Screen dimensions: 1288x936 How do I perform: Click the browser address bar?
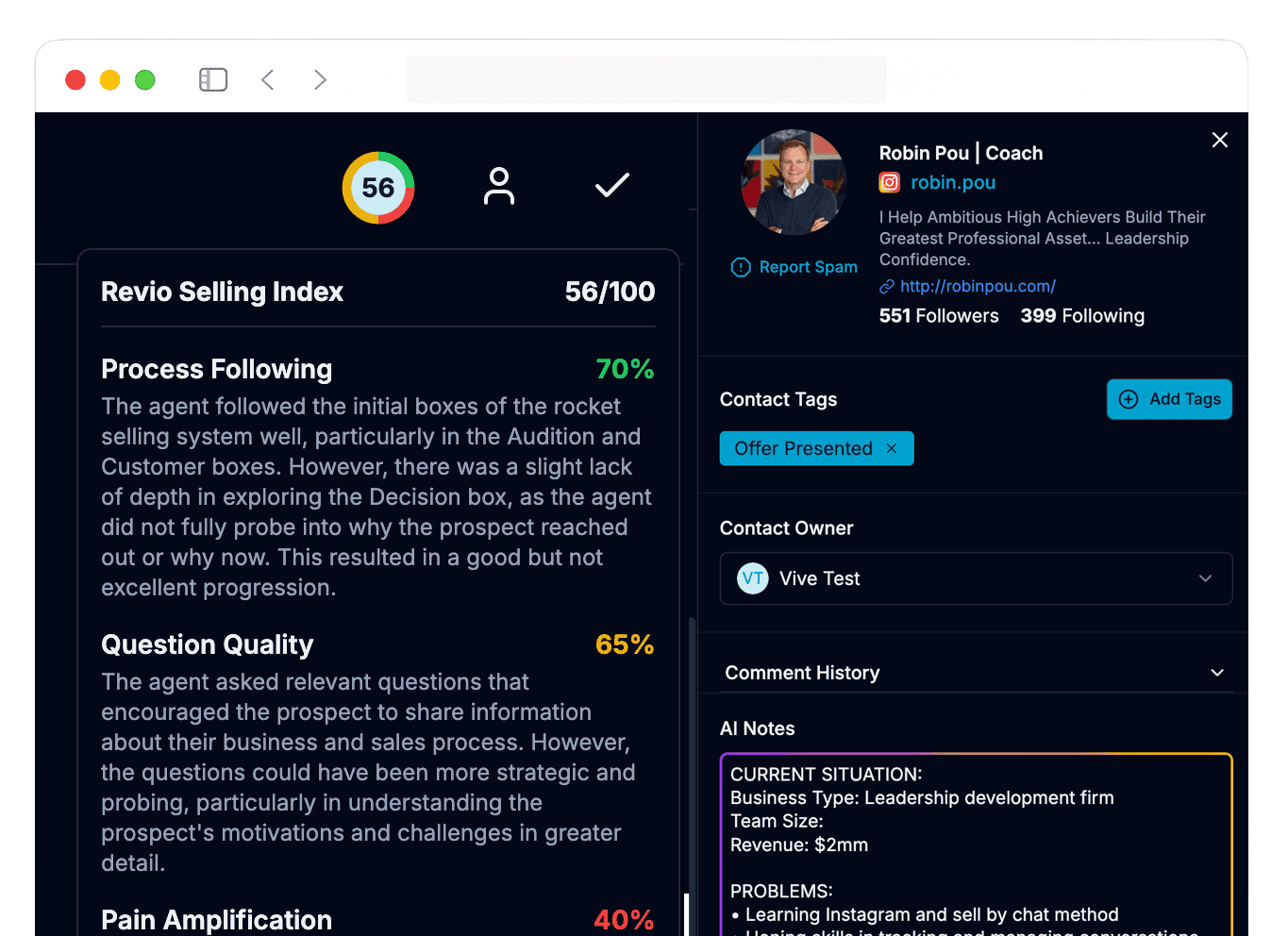coord(646,79)
